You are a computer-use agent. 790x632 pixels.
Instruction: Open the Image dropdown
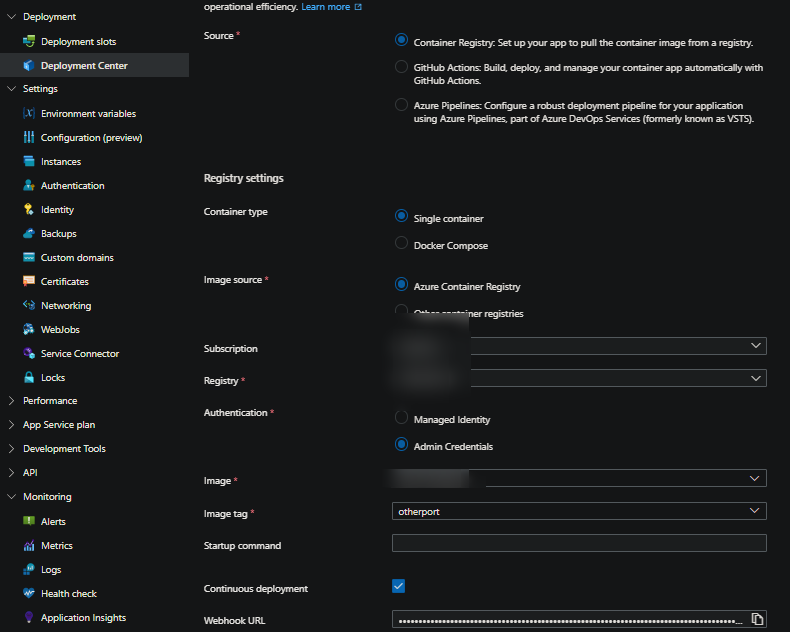(x=579, y=478)
